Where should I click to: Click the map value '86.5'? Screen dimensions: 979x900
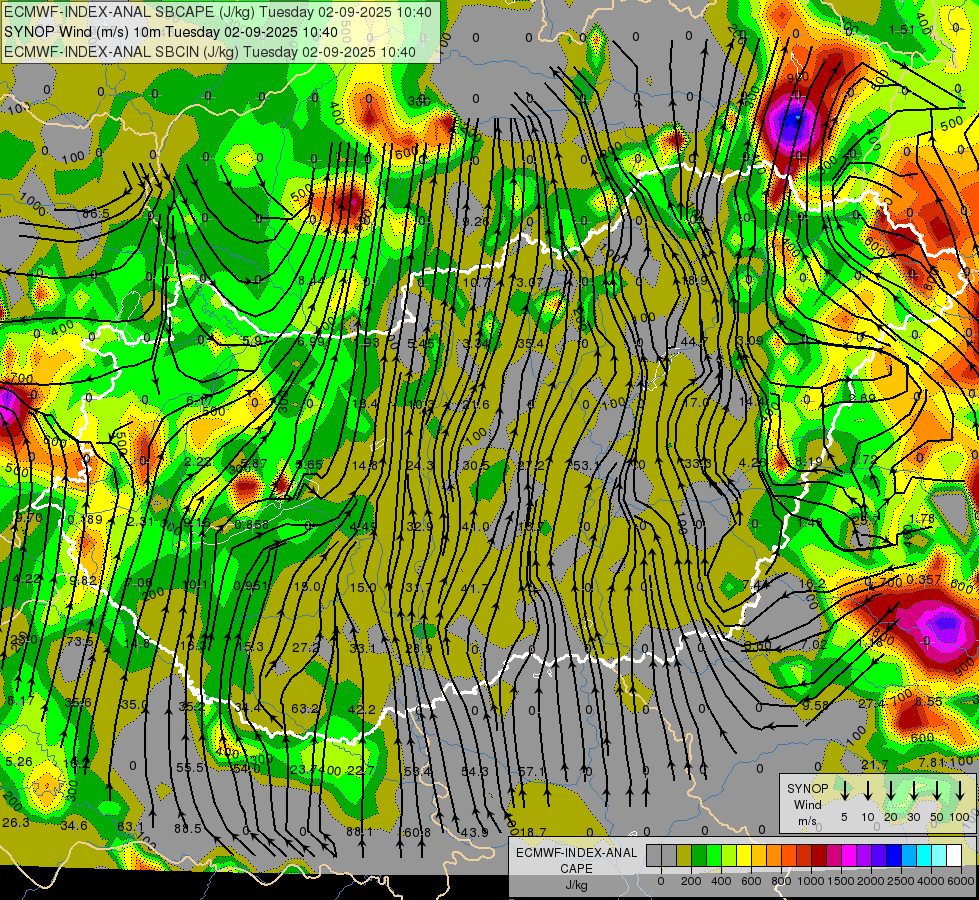96,214
